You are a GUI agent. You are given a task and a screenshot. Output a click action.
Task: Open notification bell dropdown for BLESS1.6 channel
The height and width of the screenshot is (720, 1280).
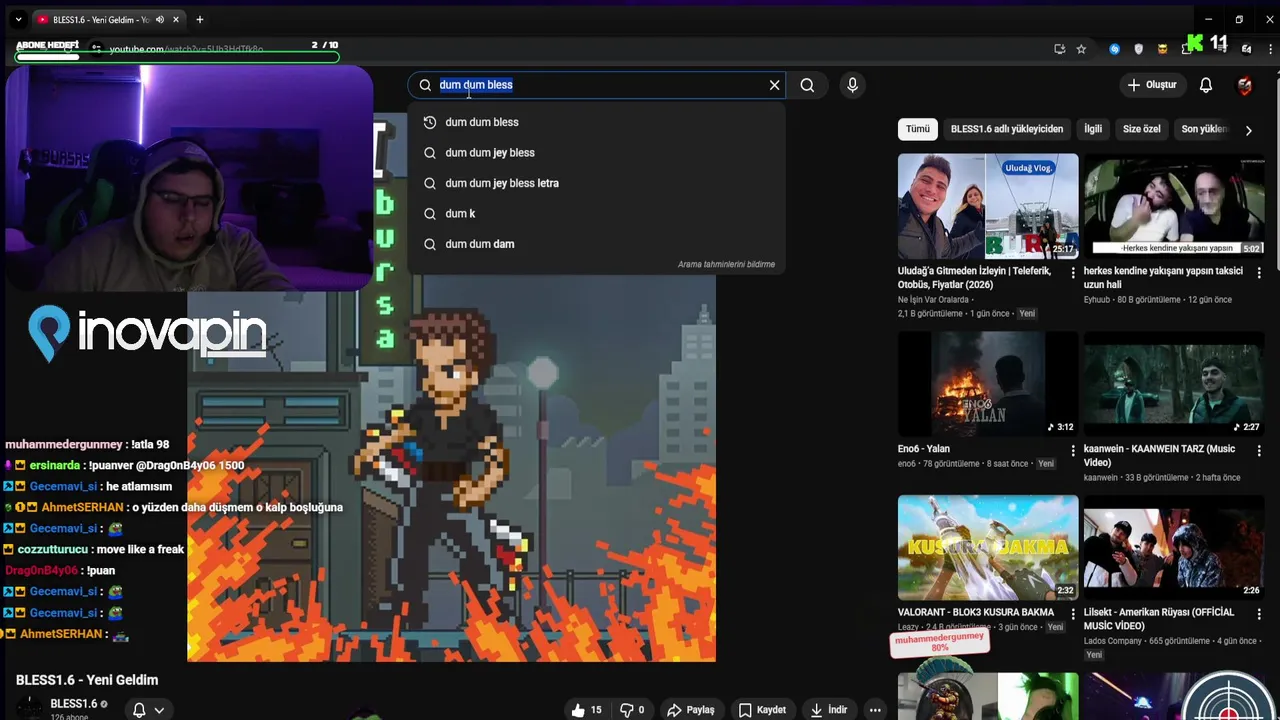tap(148, 710)
